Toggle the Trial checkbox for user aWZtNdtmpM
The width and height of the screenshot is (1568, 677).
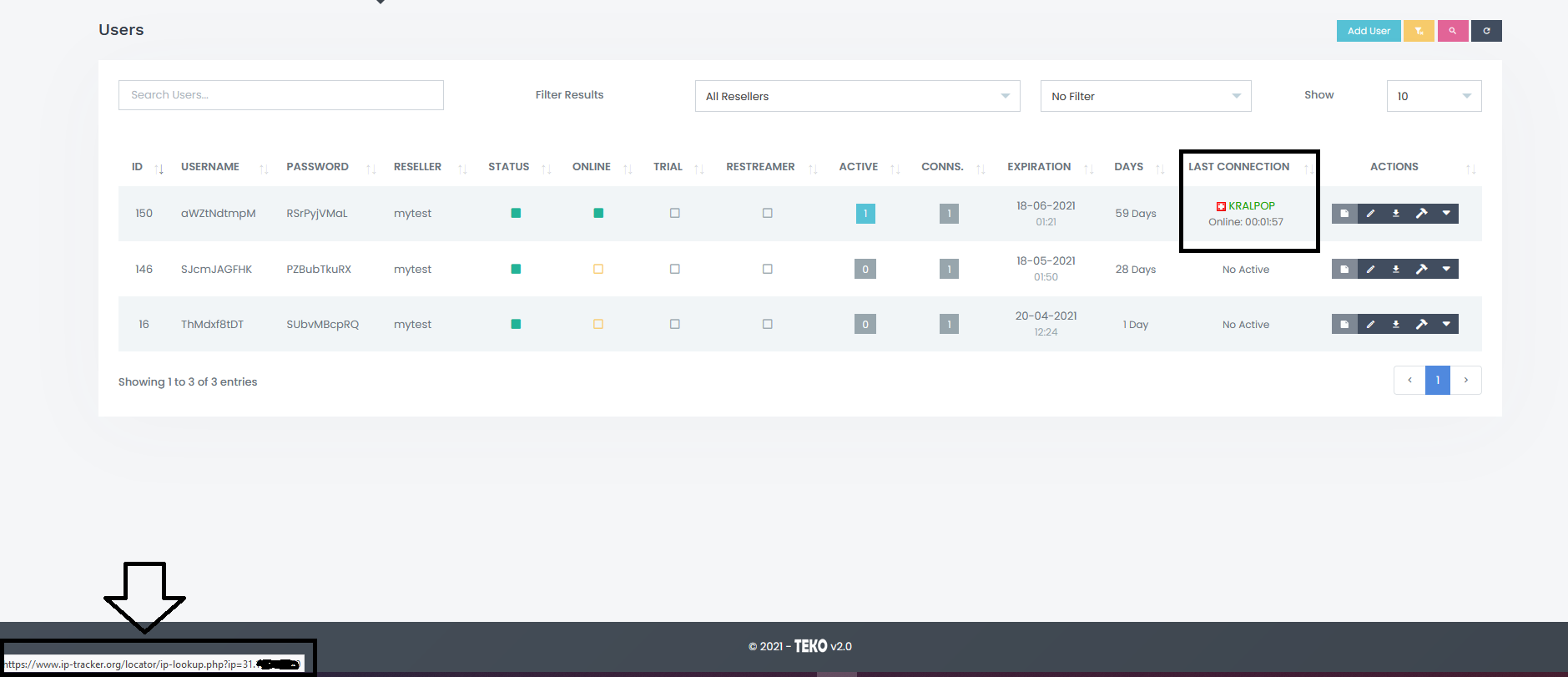coord(674,213)
